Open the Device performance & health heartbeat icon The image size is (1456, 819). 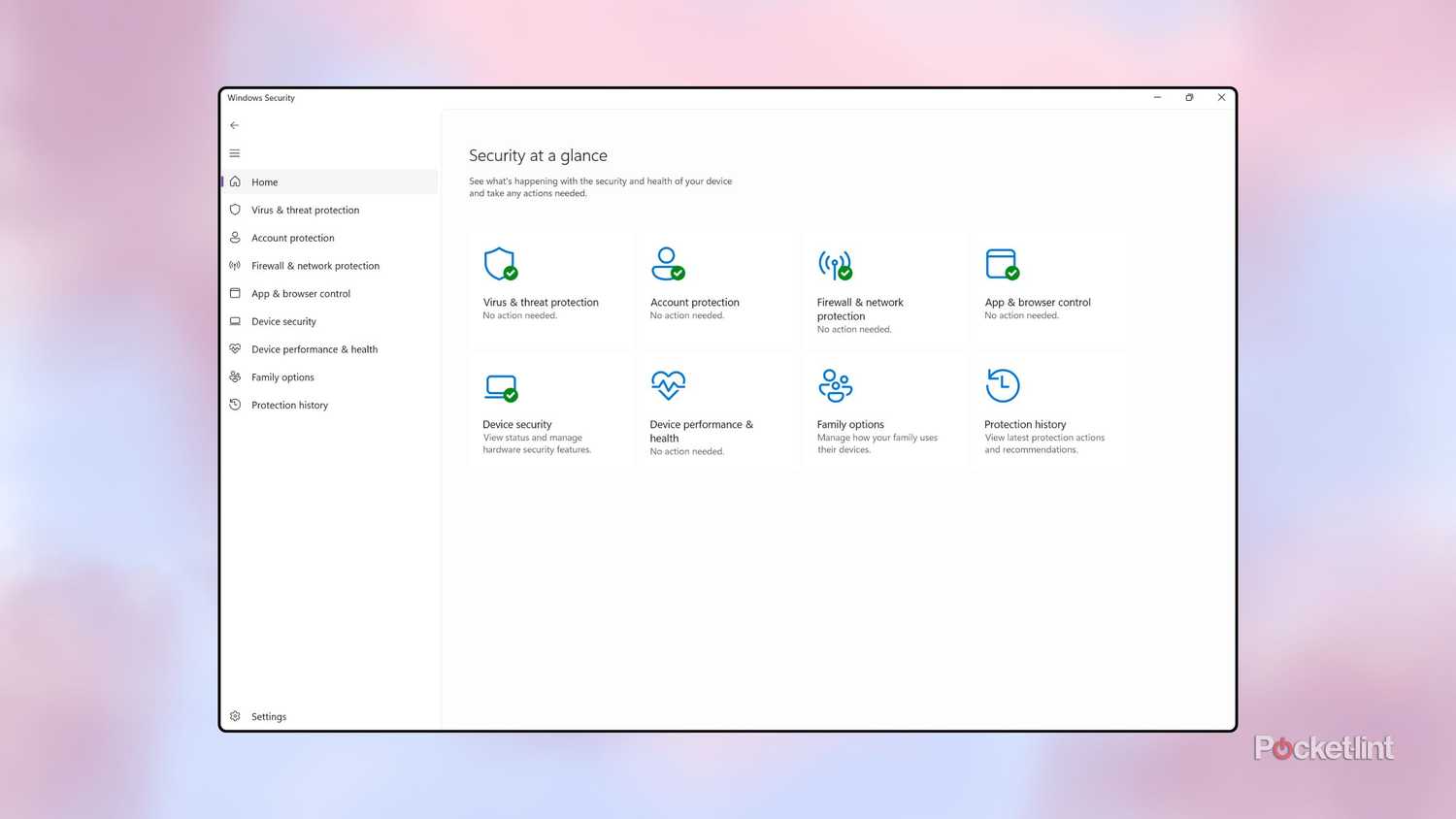coord(668,385)
